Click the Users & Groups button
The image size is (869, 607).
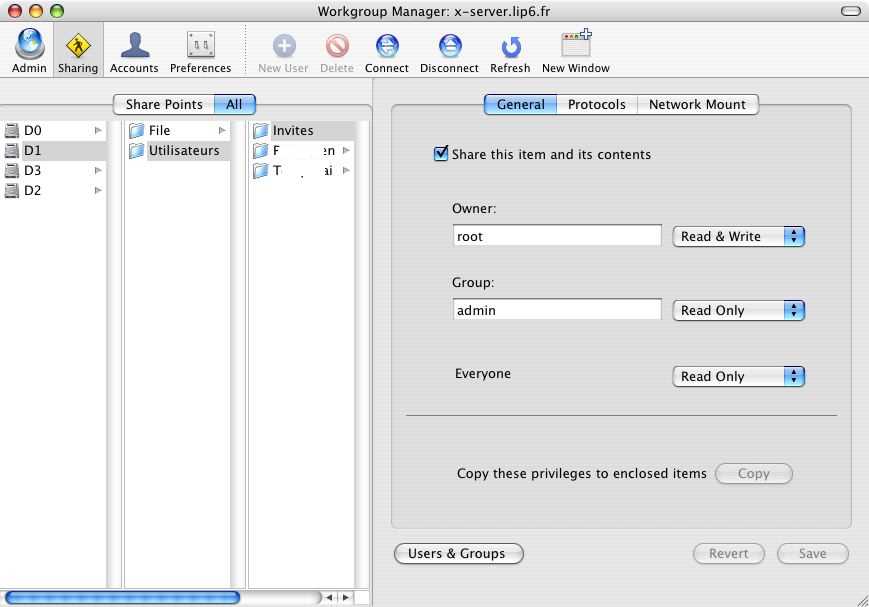[x=457, y=553]
